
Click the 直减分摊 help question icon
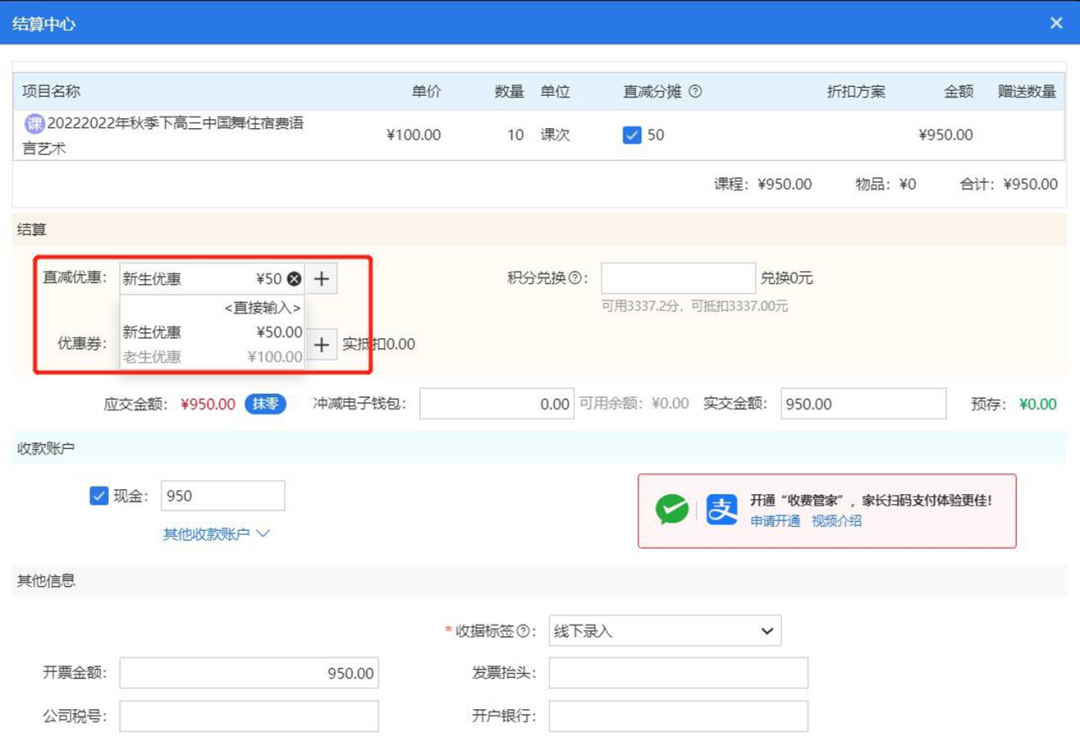(695, 92)
